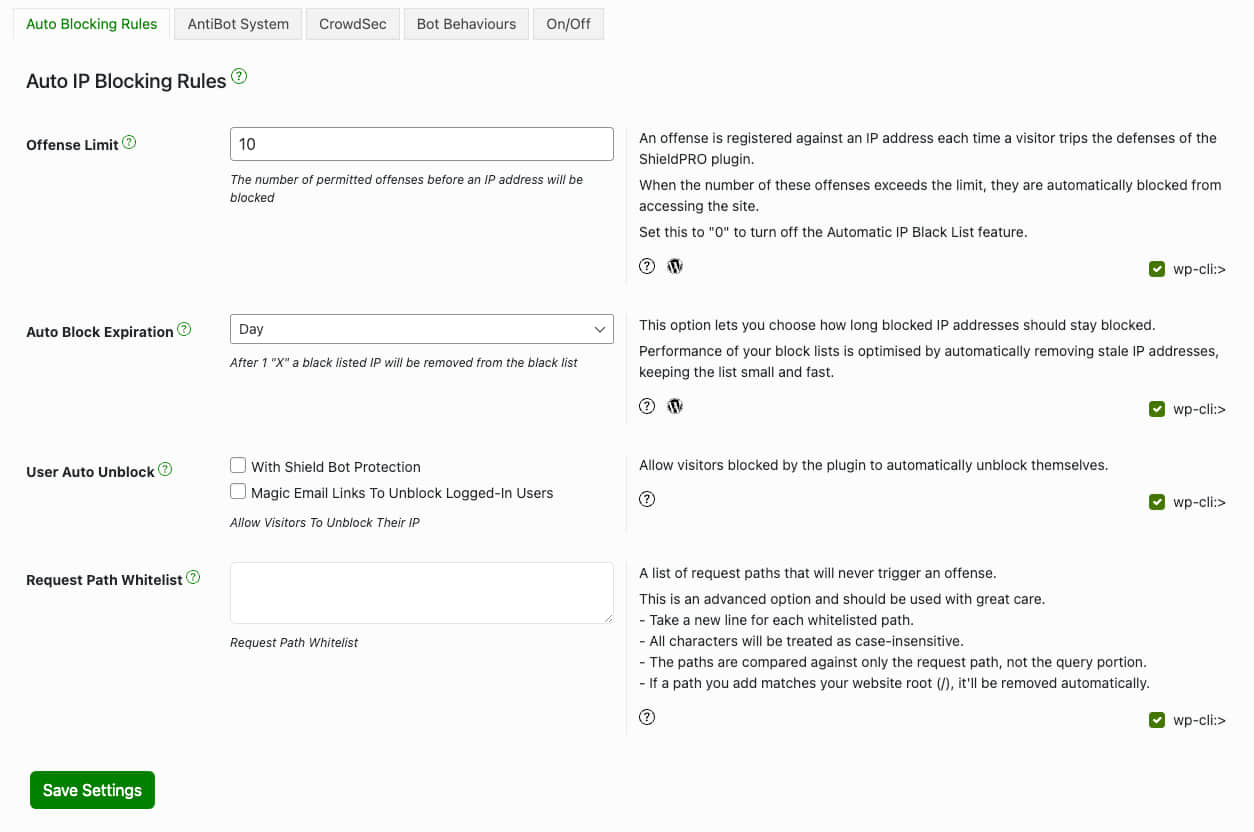Open the WordPress icon under Offense Limit description
This screenshot has width=1254, height=832.
(x=675, y=265)
